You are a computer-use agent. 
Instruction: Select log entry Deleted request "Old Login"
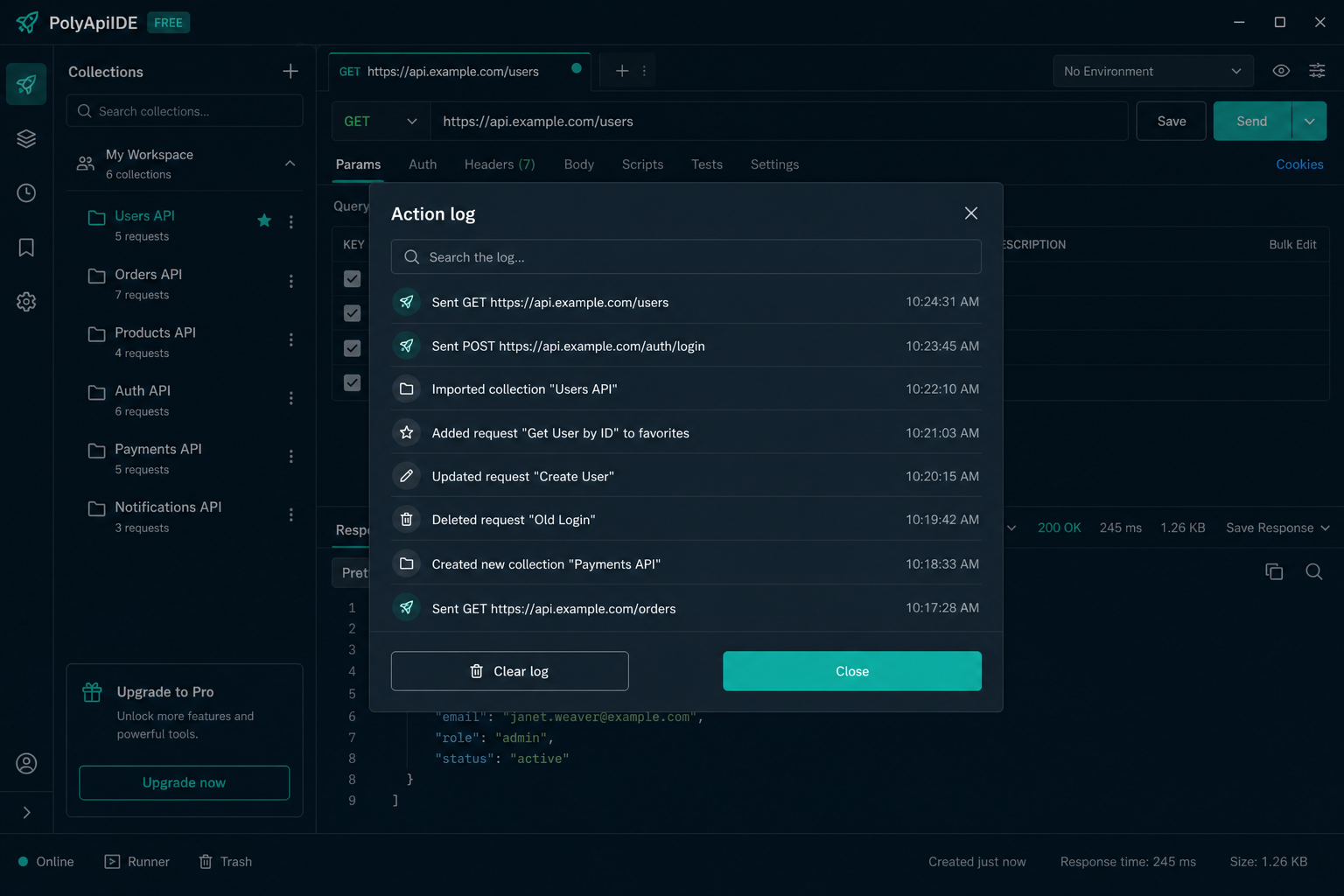[x=686, y=520]
